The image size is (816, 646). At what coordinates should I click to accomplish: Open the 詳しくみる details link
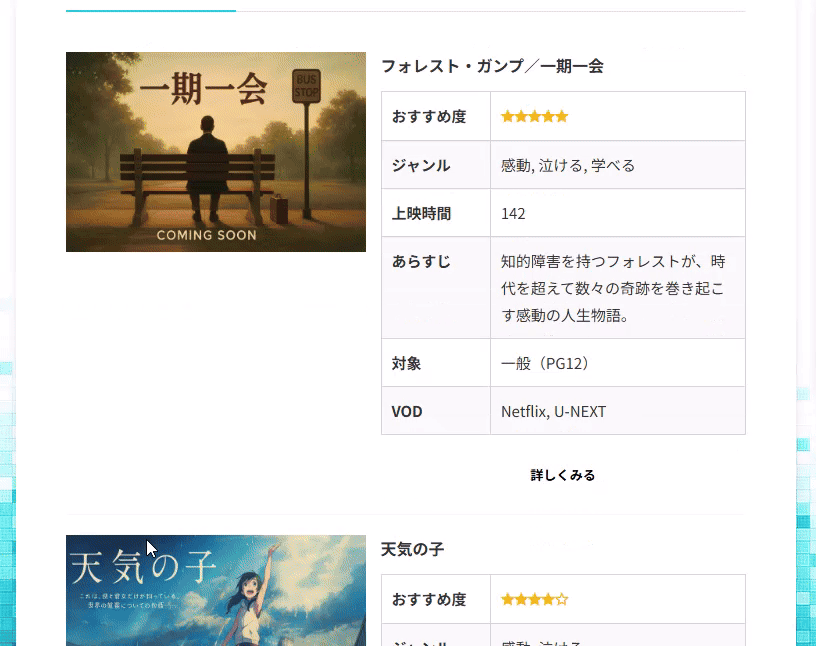(x=563, y=475)
